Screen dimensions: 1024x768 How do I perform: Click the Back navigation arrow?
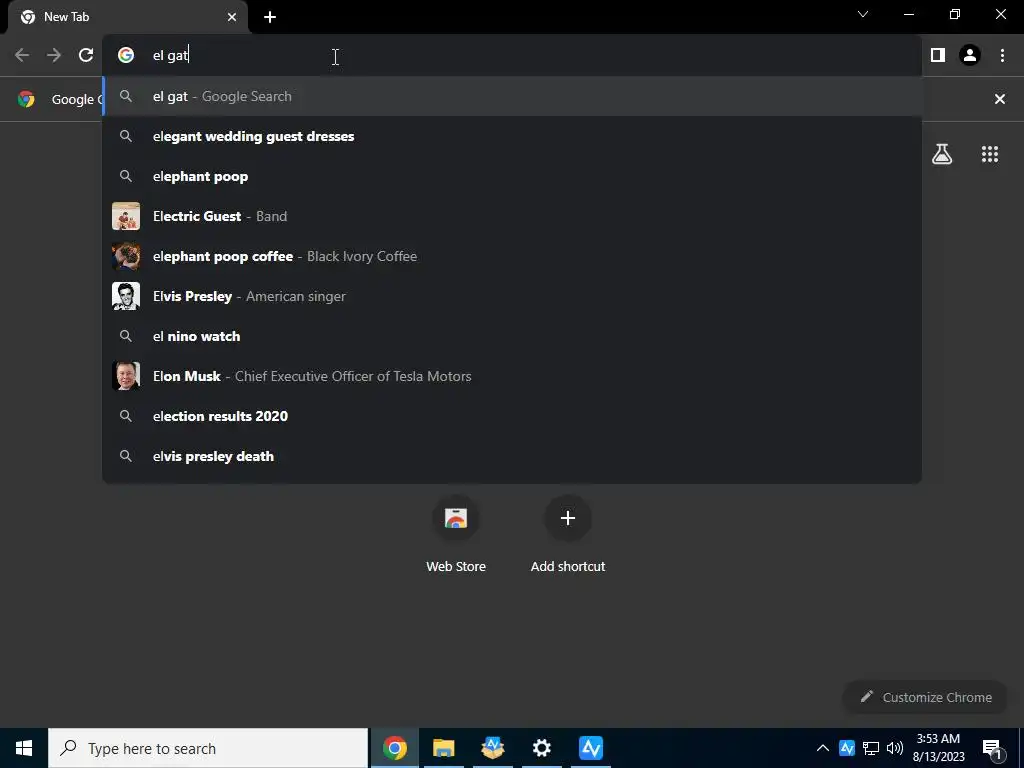pyautogui.click(x=22, y=56)
